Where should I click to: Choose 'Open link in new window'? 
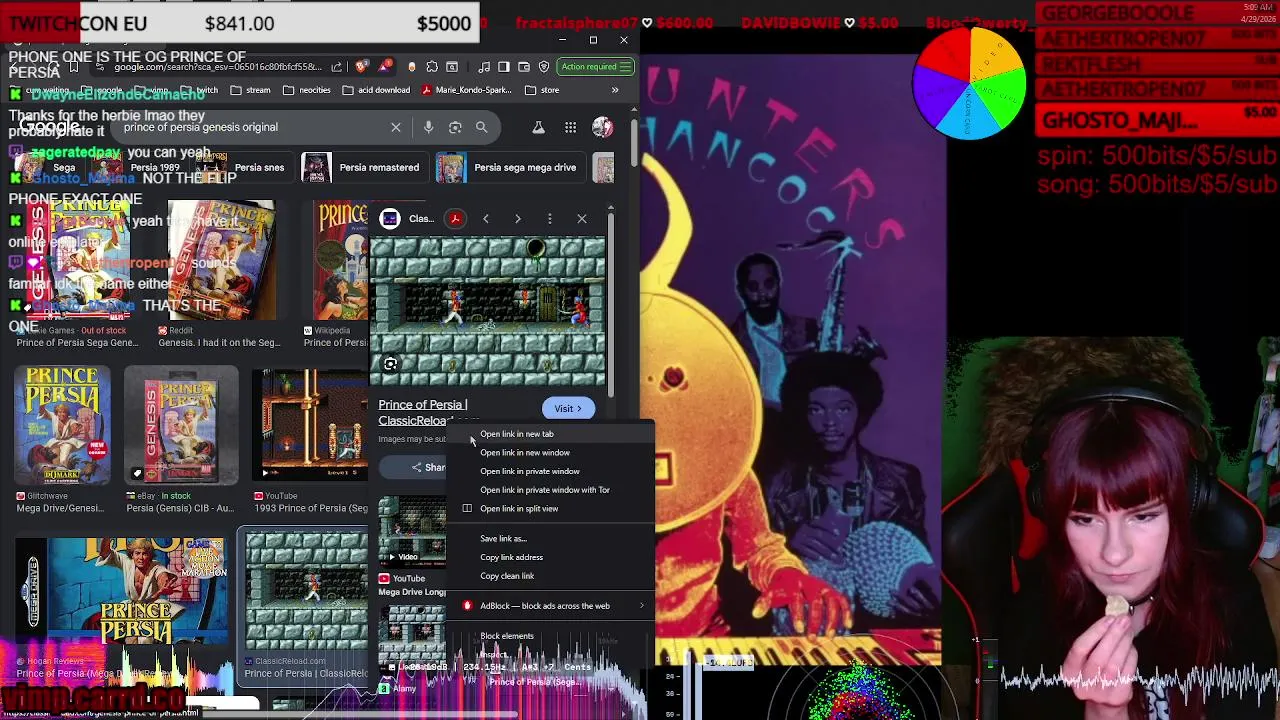pyautogui.click(x=551, y=453)
